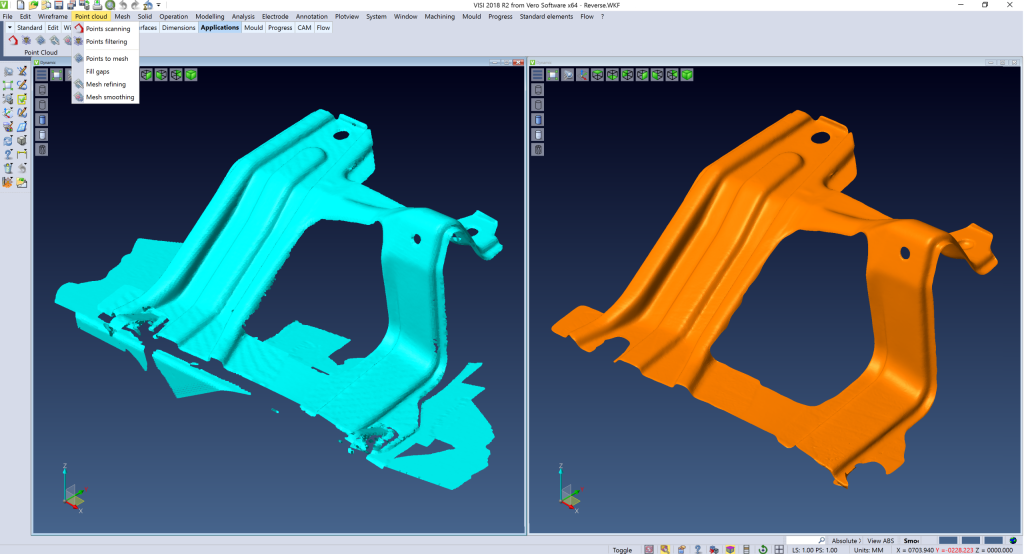Open the Absolute coordinate mode dropdown
1024x554 pixels.
845,540
